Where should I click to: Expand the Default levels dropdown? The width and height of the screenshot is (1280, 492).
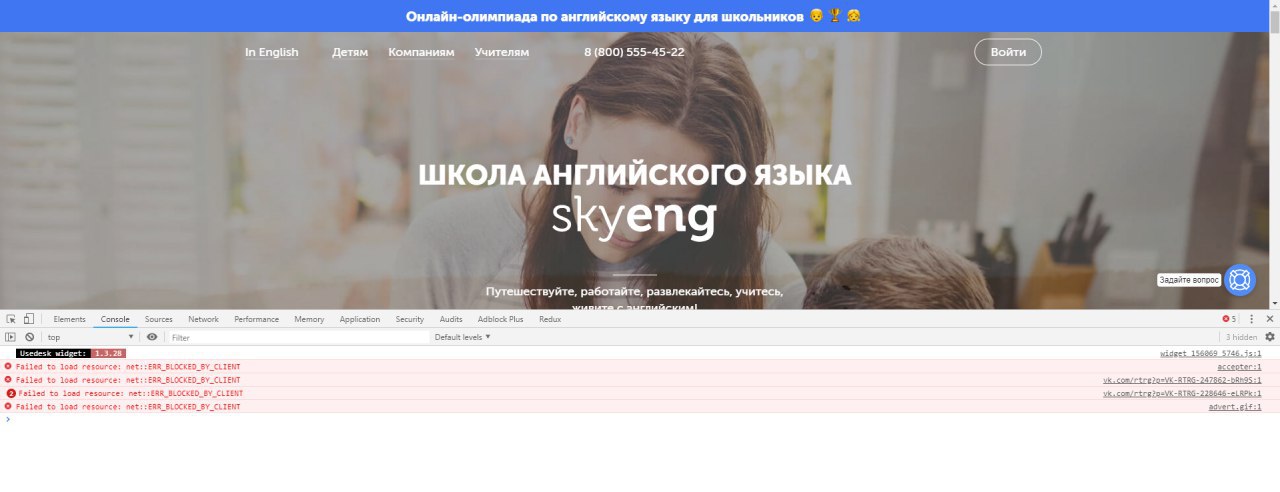(x=462, y=337)
